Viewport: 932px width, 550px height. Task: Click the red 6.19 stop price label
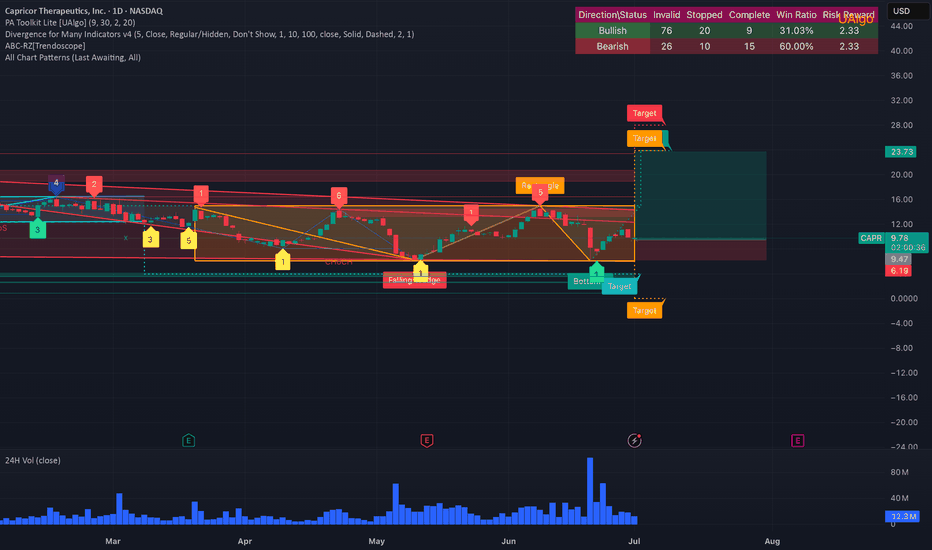point(898,271)
